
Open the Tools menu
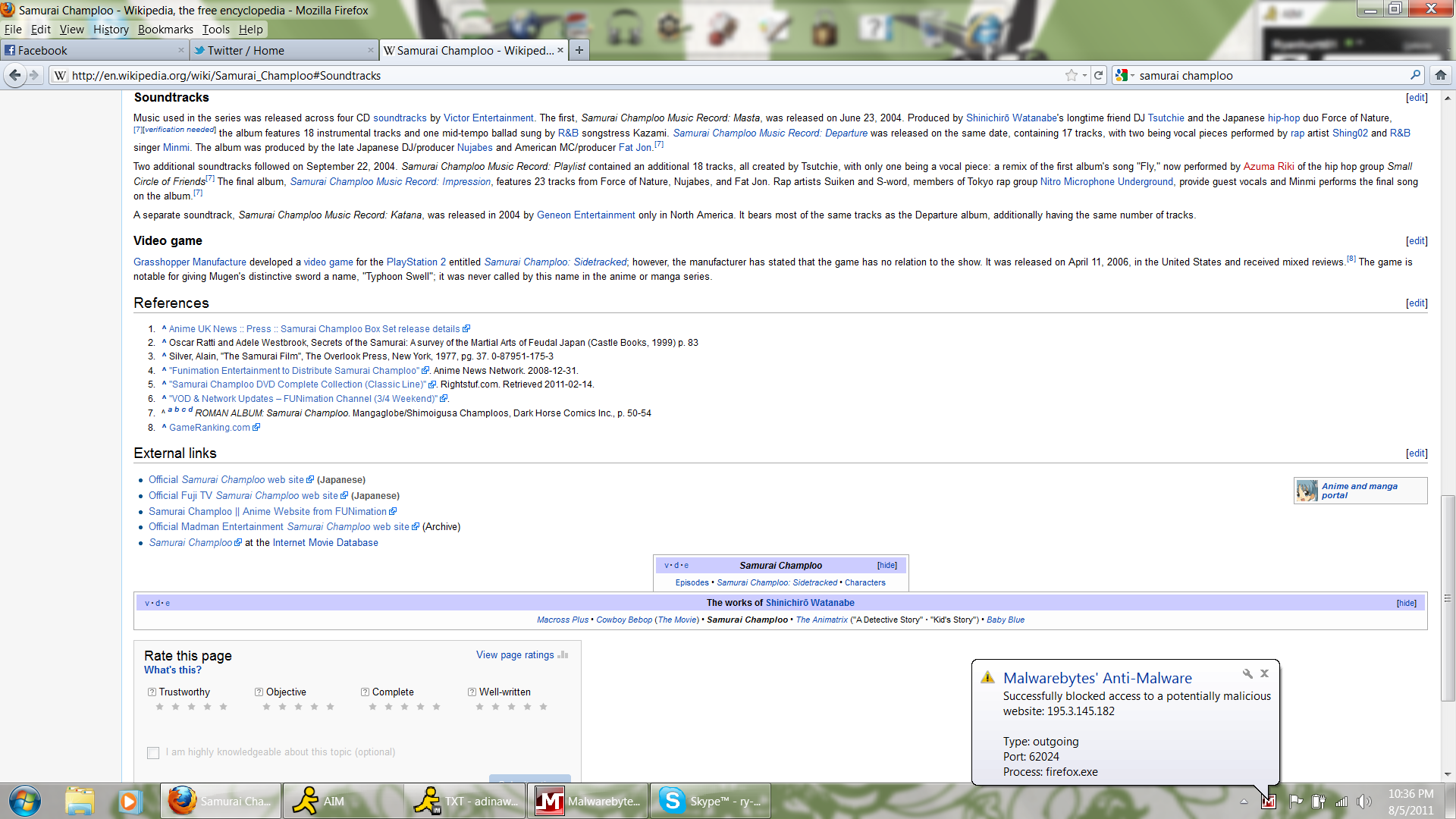coord(215,29)
